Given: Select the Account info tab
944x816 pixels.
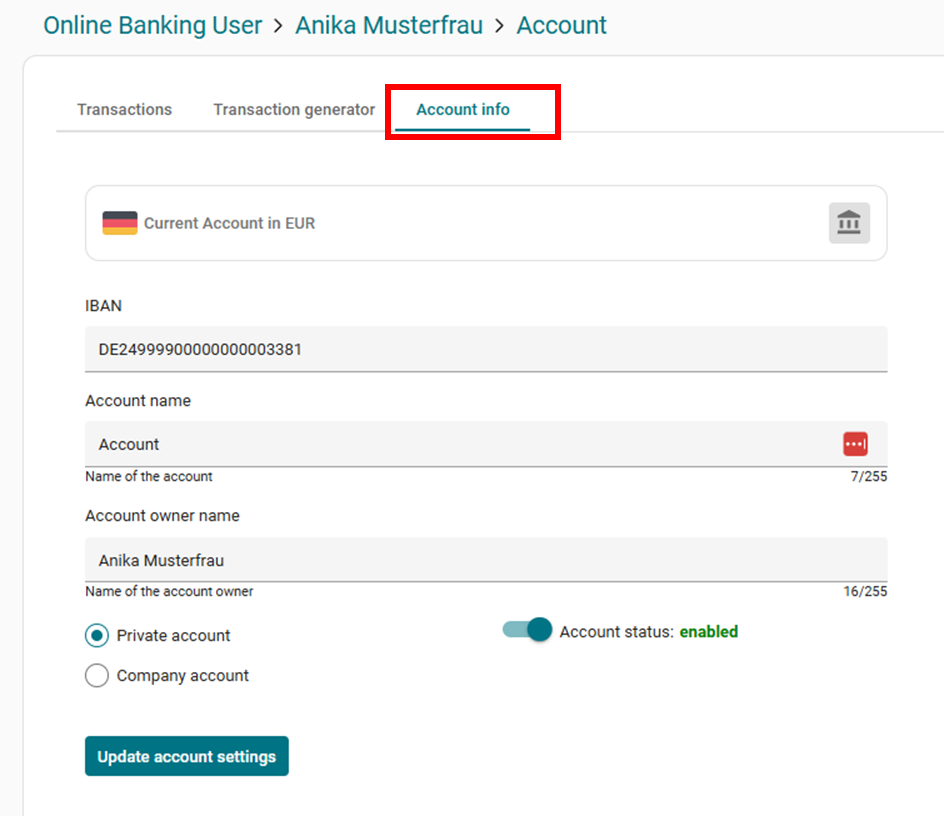Looking at the screenshot, I should pyautogui.click(x=462, y=110).
